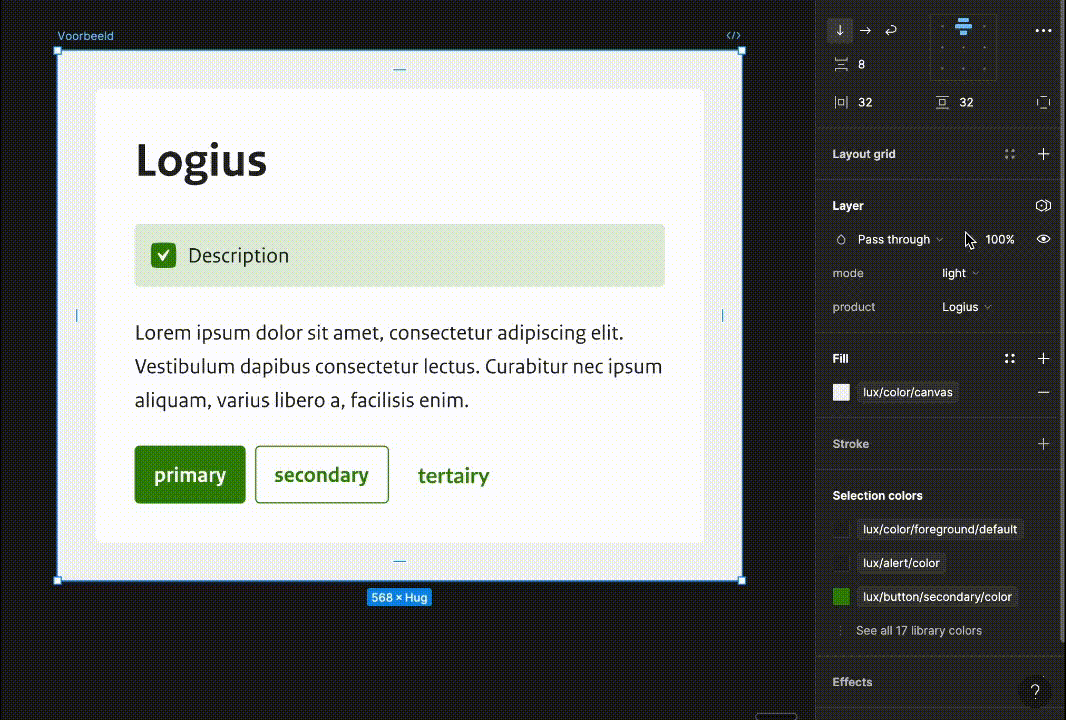Click the alignment grid top-center indicator
1066x720 pixels.
point(963,27)
